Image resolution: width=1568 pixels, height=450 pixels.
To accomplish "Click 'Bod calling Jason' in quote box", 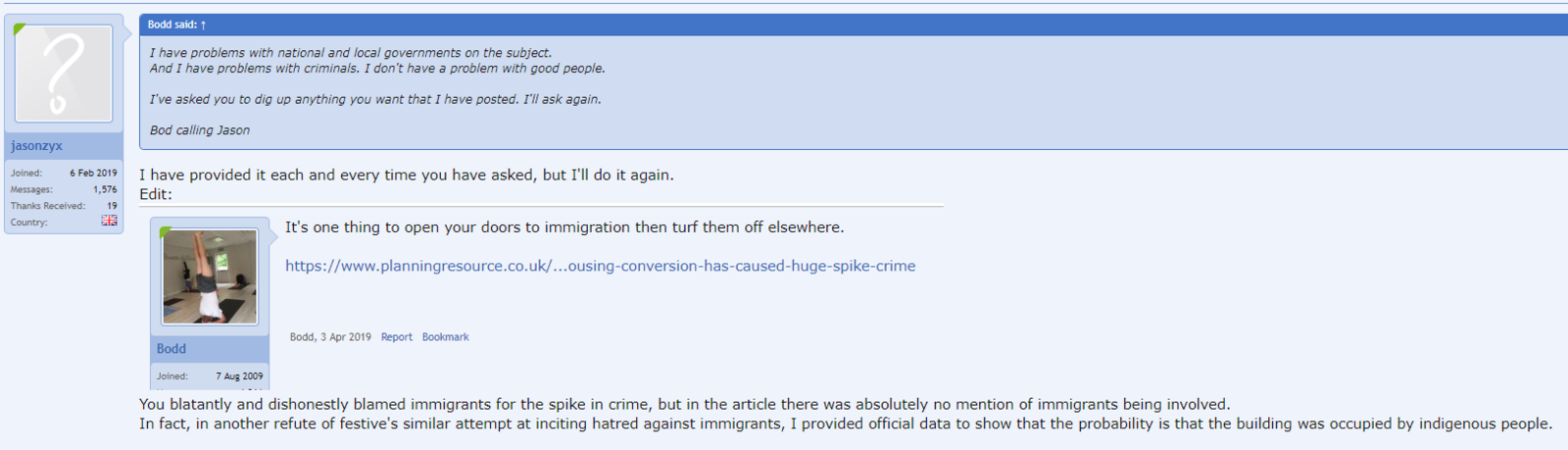I will (200, 130).
